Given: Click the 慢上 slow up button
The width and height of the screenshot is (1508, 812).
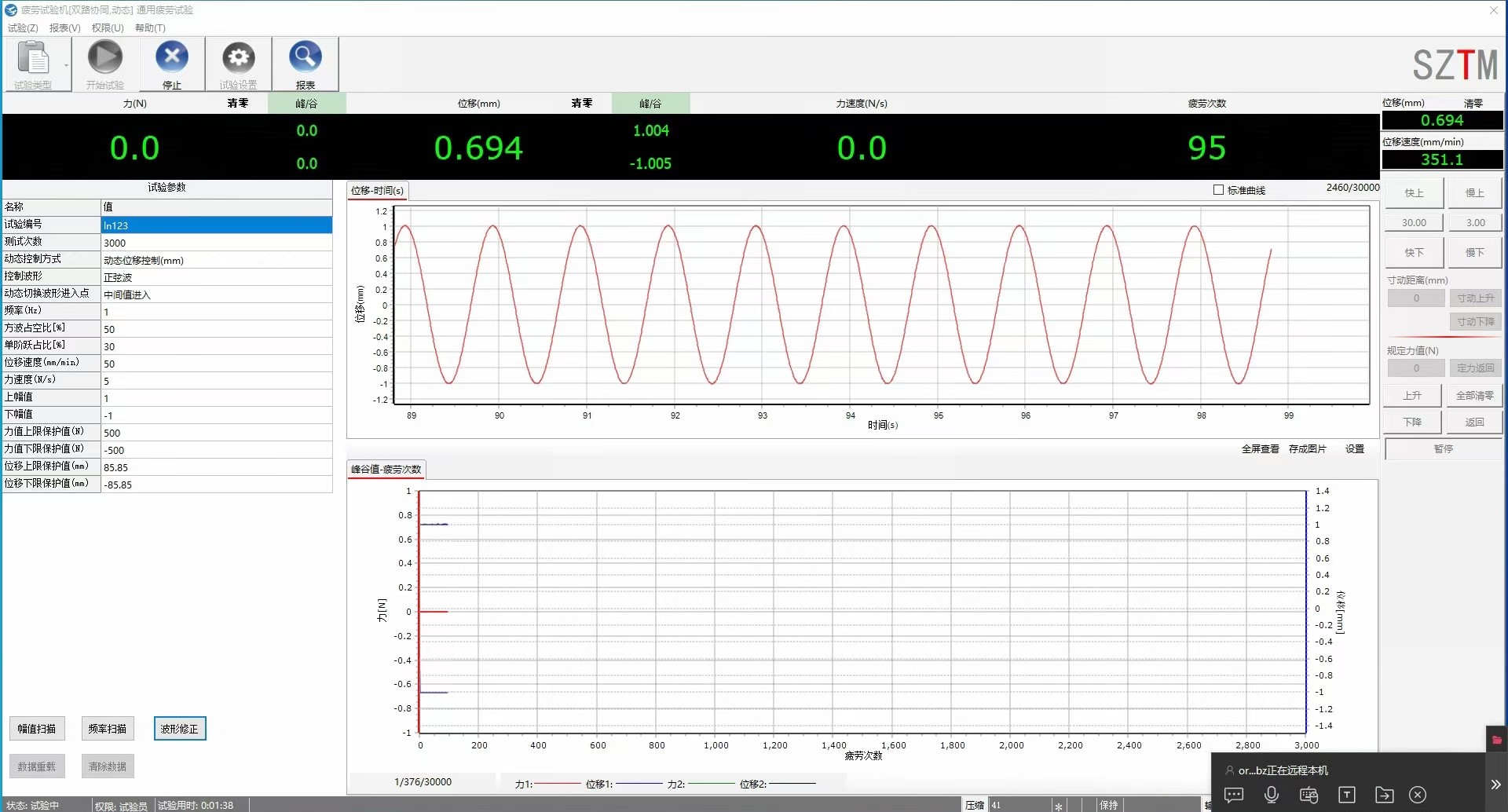Looking at the screenshot, I should coord(1475,193).
